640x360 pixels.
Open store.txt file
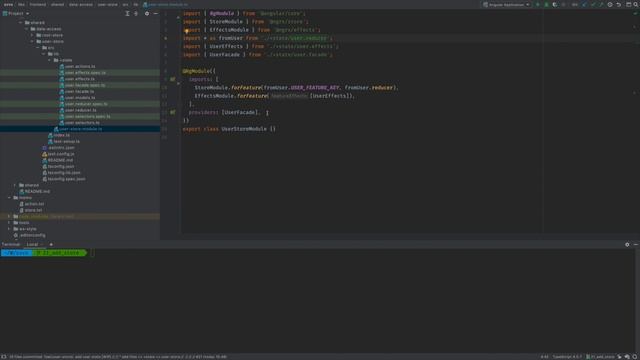pos(31,210)
